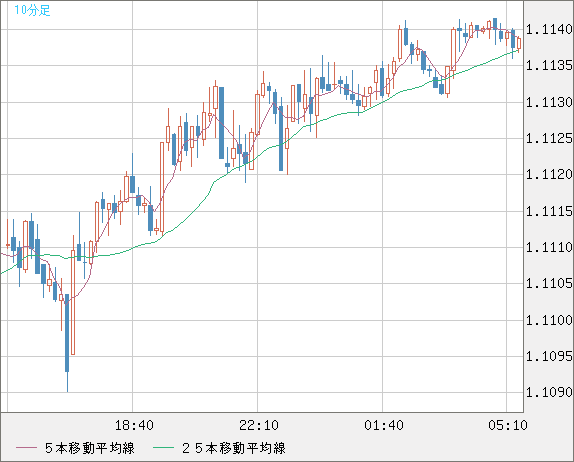Click the 25本移動平均線 legend text
574x462 pixels.
tap(234, 448)
